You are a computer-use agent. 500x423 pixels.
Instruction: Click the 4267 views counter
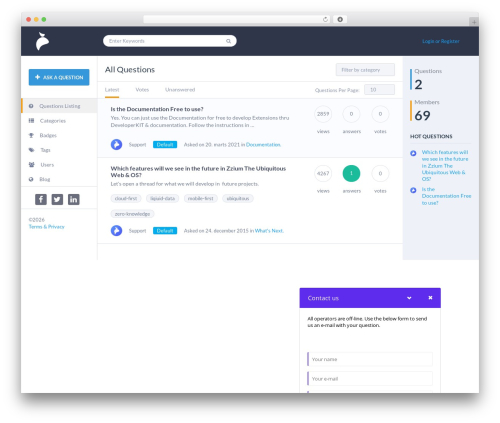pos(323,173)
